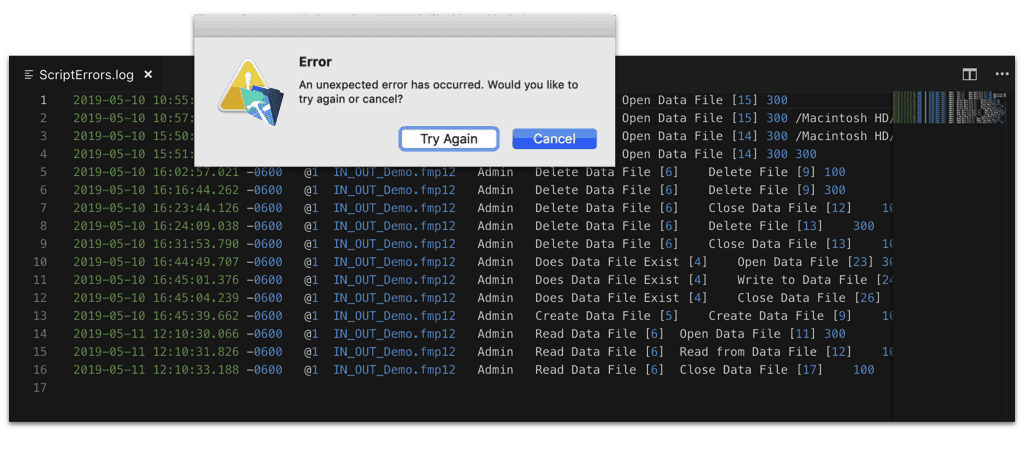Click the timestamp 2019-05-11 12:10:30.066

tap(156, 334)
